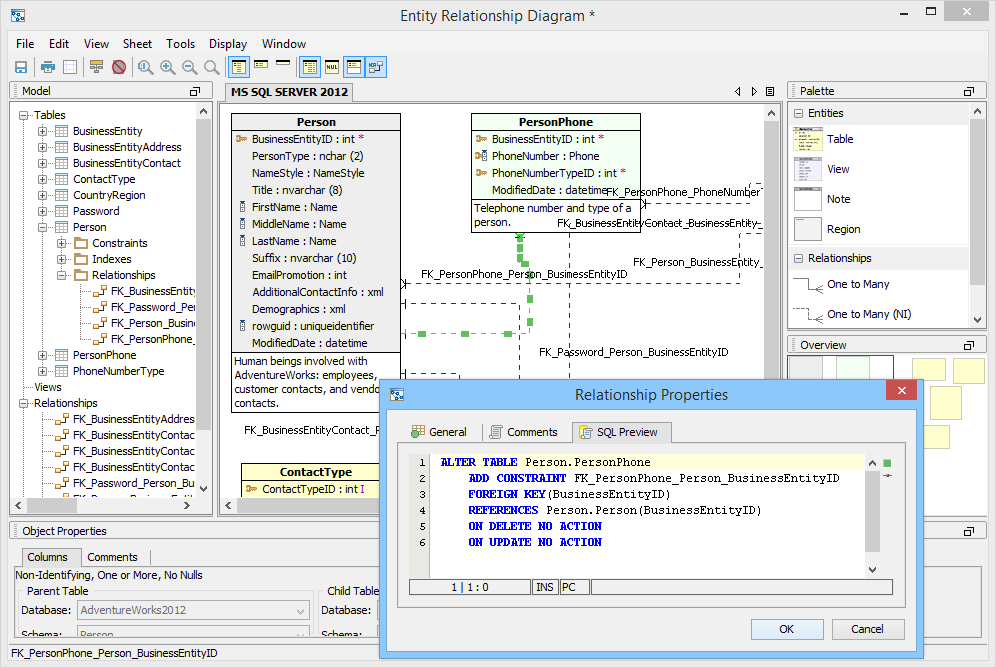Screen dimensions: 996x668
Task: Expand the Indexes folder under Person
Action: coord(62,259)
